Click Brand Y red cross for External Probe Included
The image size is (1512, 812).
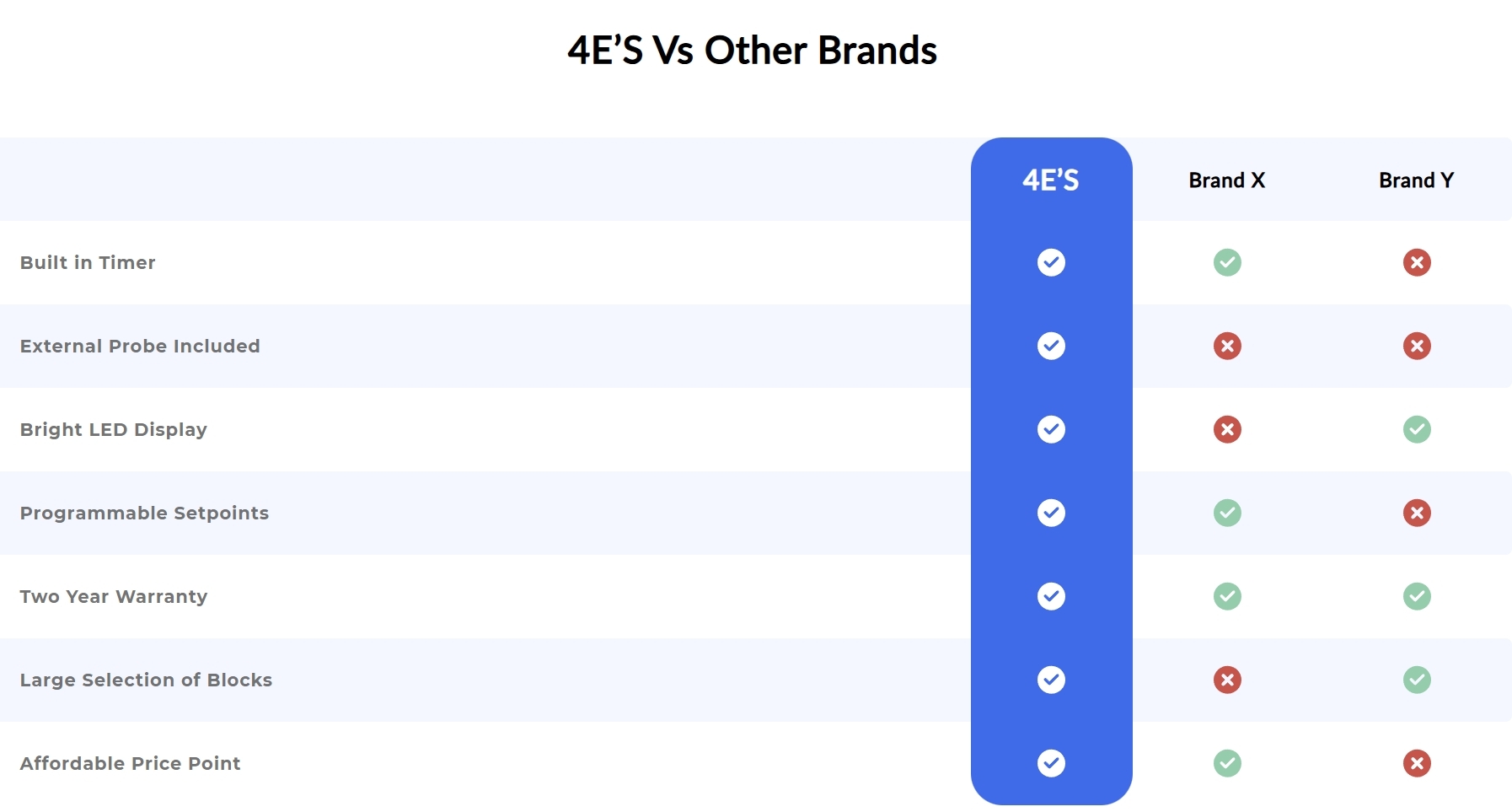pyautogui.click(x=1417, y=346)
